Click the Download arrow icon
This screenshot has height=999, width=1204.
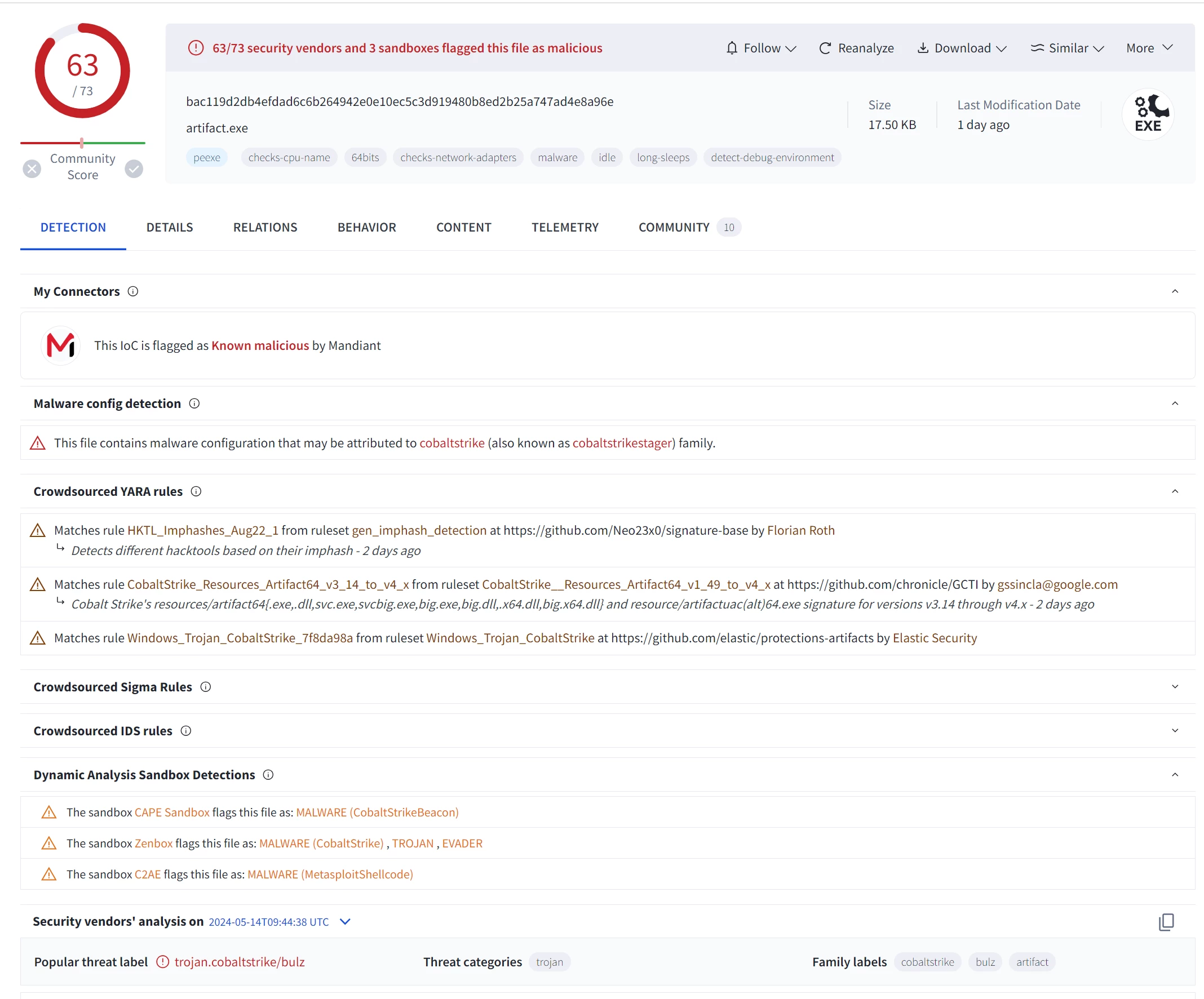[x=923, y=48]
